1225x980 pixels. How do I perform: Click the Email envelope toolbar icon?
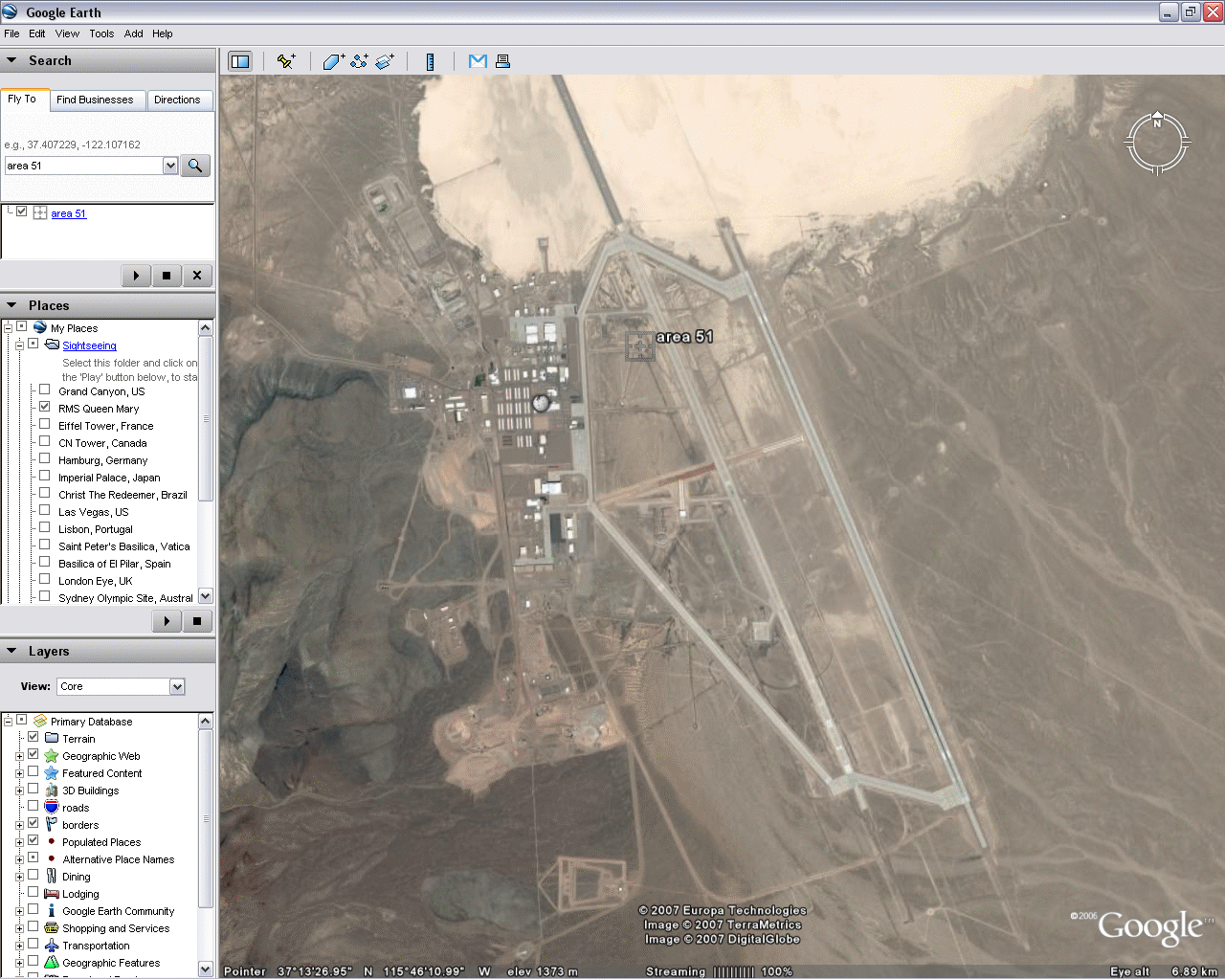(x=478, y=61)
